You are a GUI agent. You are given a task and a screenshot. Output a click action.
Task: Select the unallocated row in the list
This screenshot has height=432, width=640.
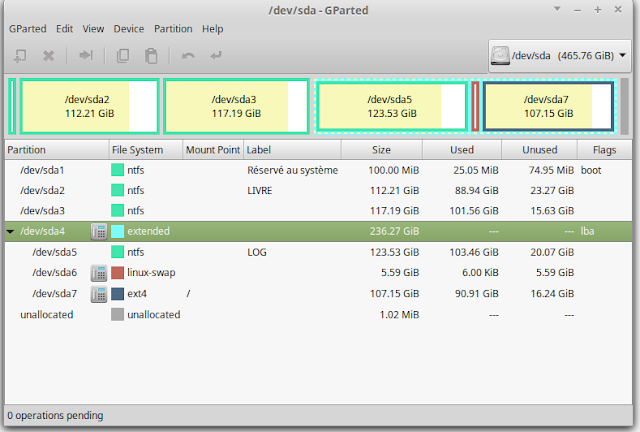pos(318,314)
